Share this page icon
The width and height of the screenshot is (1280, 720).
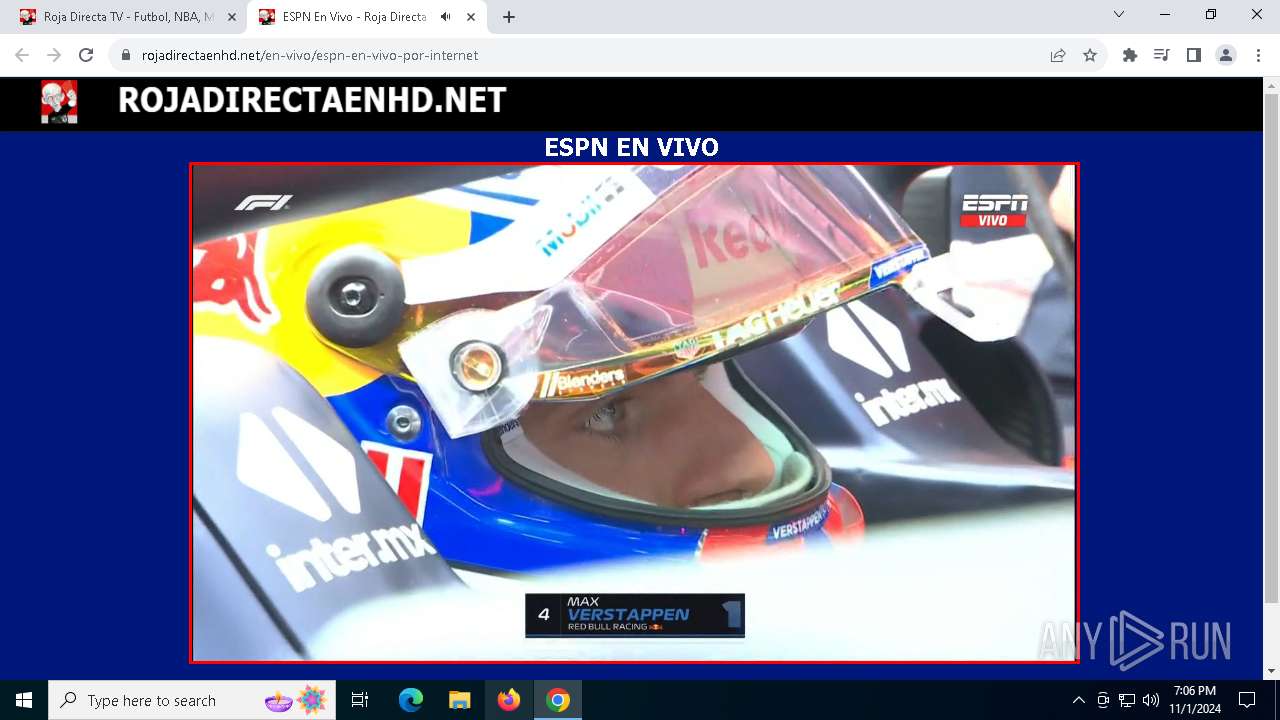coord(1058,56)
